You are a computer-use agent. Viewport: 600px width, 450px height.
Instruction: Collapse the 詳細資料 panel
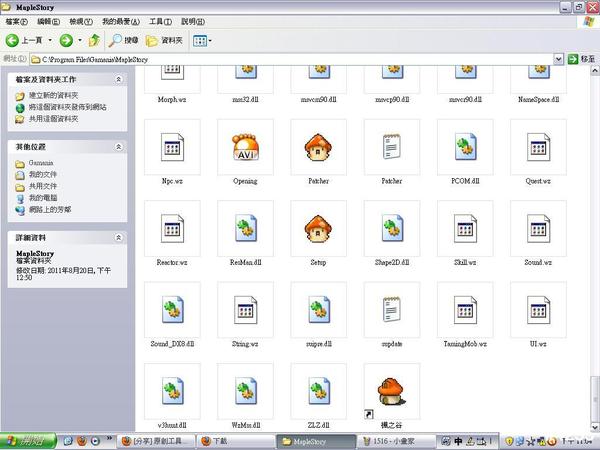tap(120, 238)
